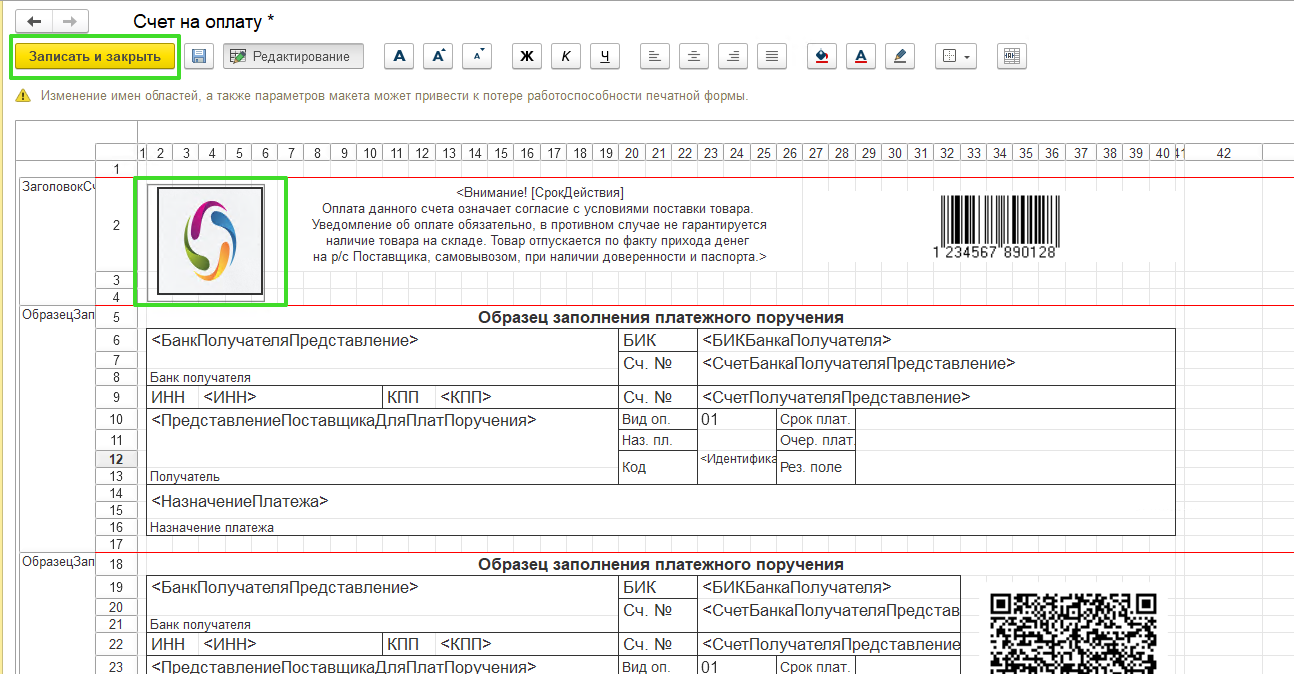Align text to the left

pos(654,57)
